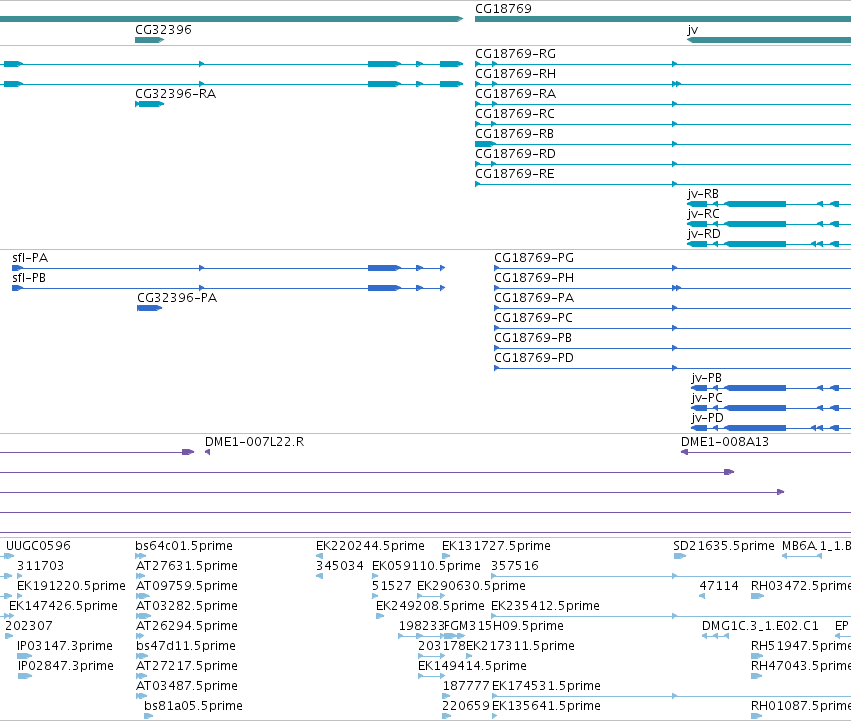This screenshot has height=721, width=851.
Task: Select EST EK235412.5prime
Action: [545, 606]
